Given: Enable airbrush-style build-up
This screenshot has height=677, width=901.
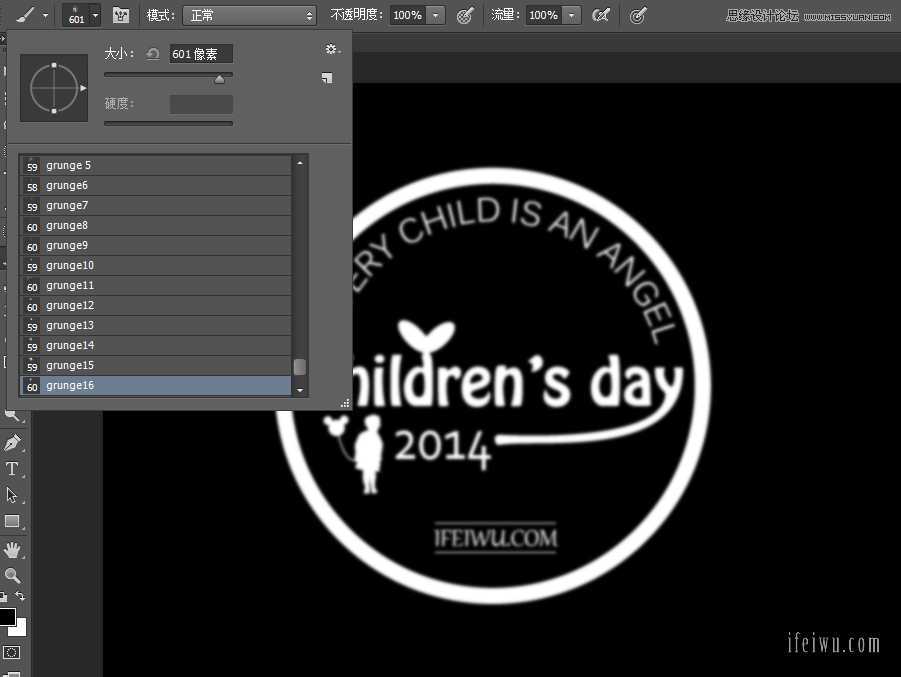Looking at the screenshot, I should click(600, 15).
